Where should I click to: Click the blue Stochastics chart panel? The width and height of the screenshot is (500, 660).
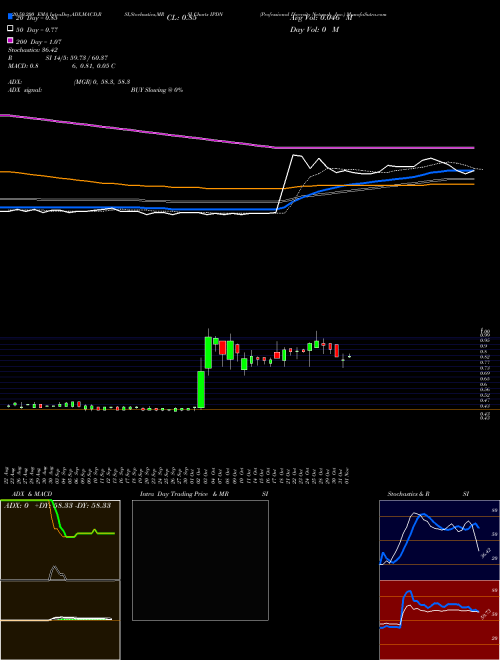tap(439, 540)
